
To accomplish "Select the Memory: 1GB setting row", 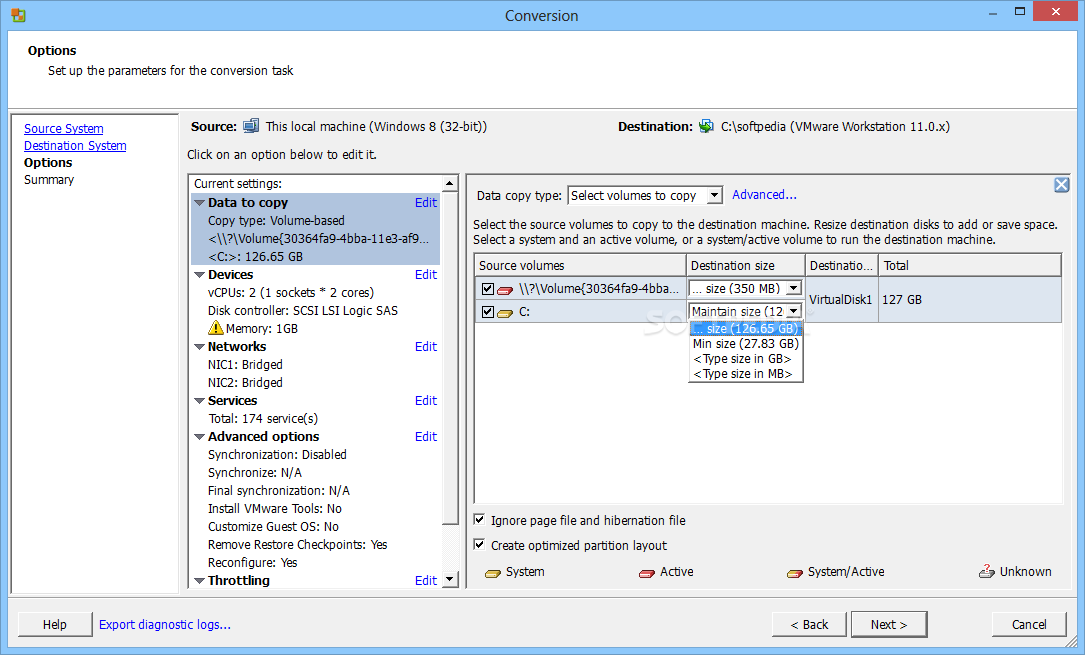I will click(x=316, y=329).
